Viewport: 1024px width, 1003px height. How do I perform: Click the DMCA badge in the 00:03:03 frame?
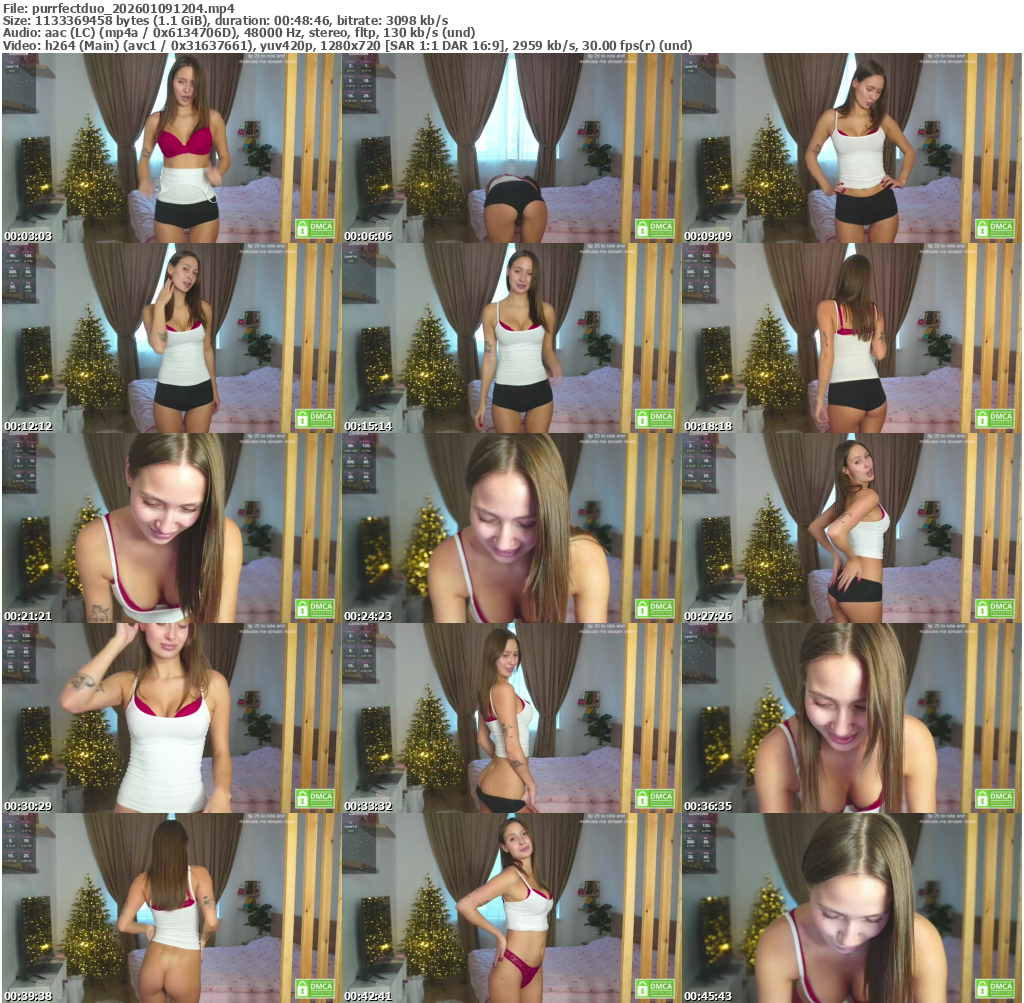[x=315, y=229]
